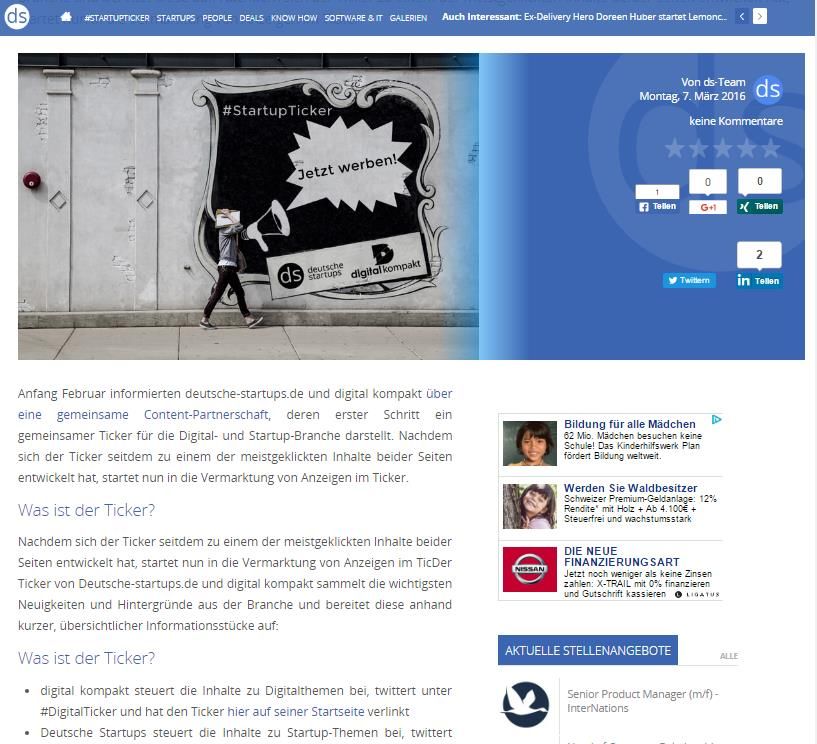Image resolution: width=817 pixels, height=744 pixels.
Task: Show next interesting headline arrow
Action: pos(760,17)
